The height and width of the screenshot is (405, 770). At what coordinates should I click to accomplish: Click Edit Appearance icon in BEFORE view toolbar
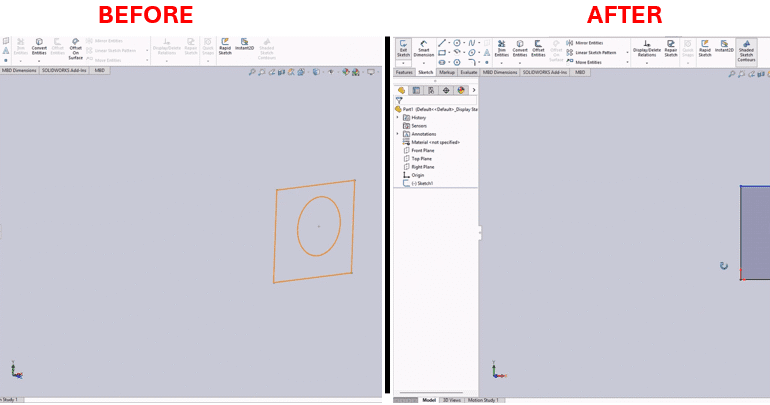point(346,72)
